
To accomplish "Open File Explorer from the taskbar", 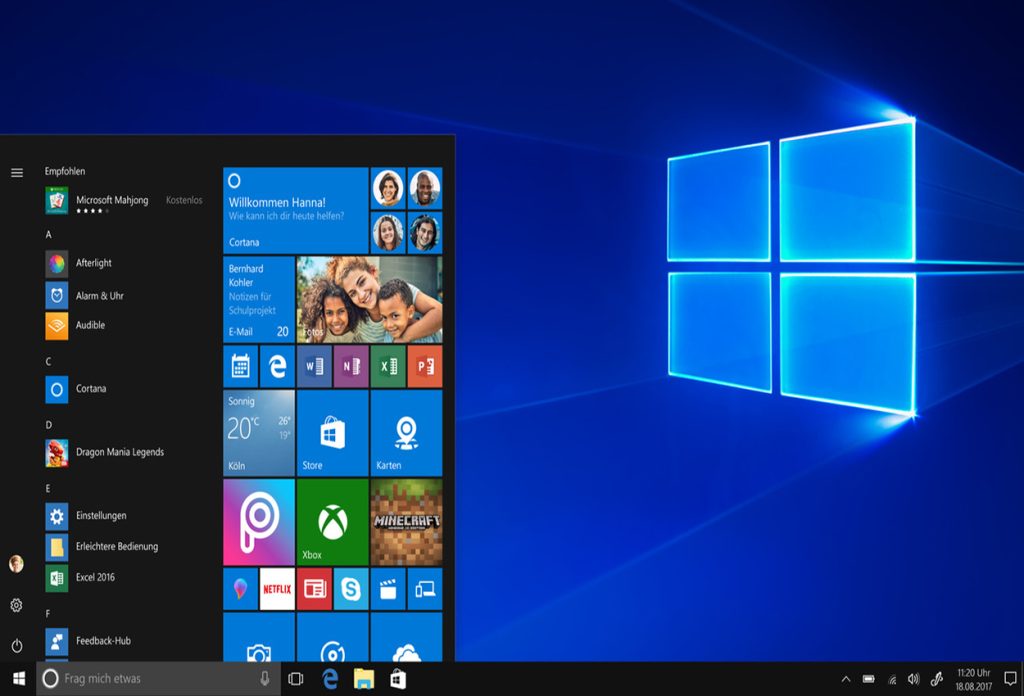I will (x=364, y=679).
